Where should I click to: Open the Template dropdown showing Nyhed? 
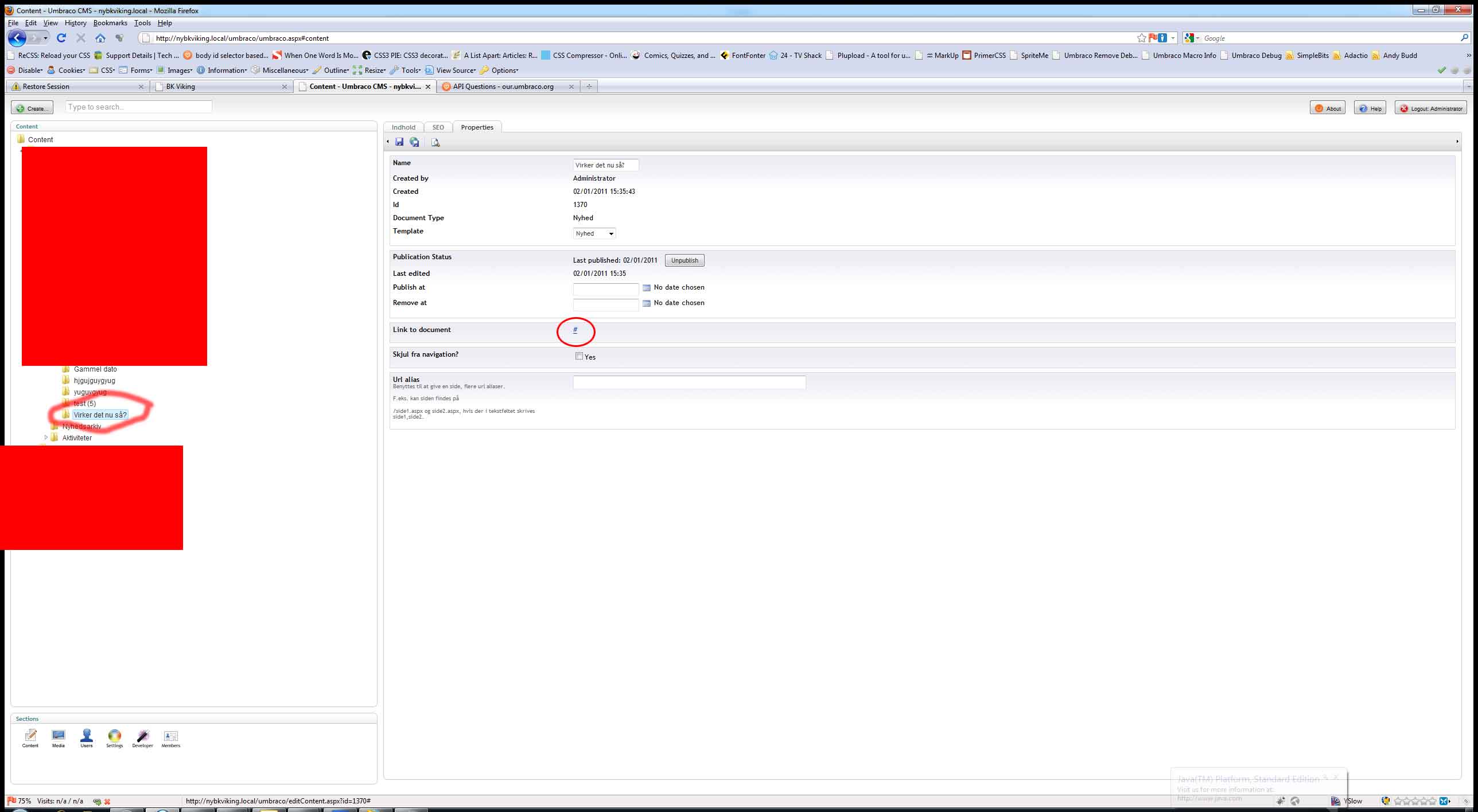(594, 233)
